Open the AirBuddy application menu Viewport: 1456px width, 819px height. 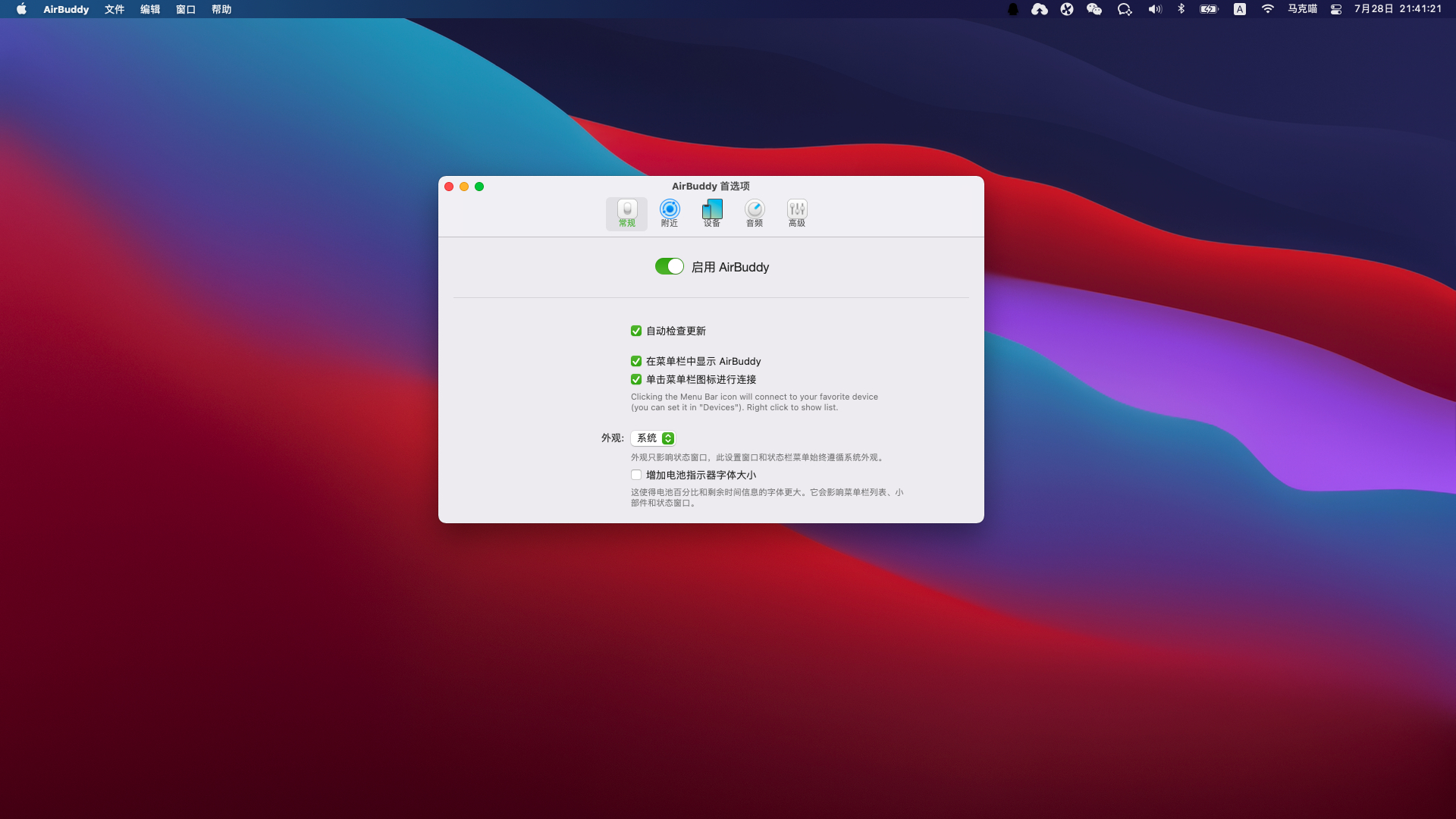tap(66, 9)
